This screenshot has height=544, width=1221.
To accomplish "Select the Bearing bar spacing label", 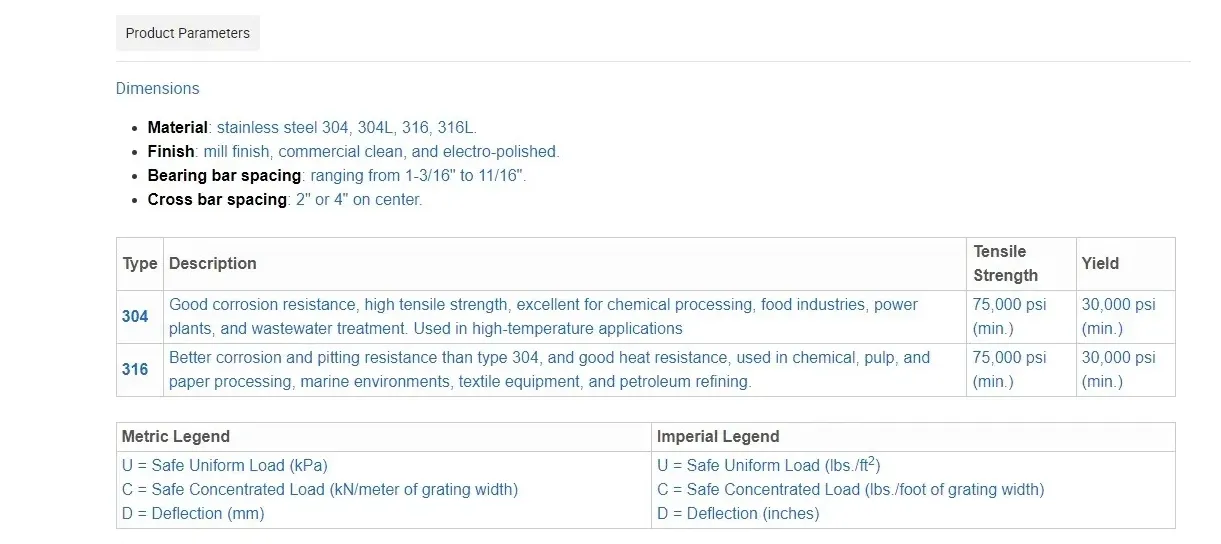I will click(224, 176).
